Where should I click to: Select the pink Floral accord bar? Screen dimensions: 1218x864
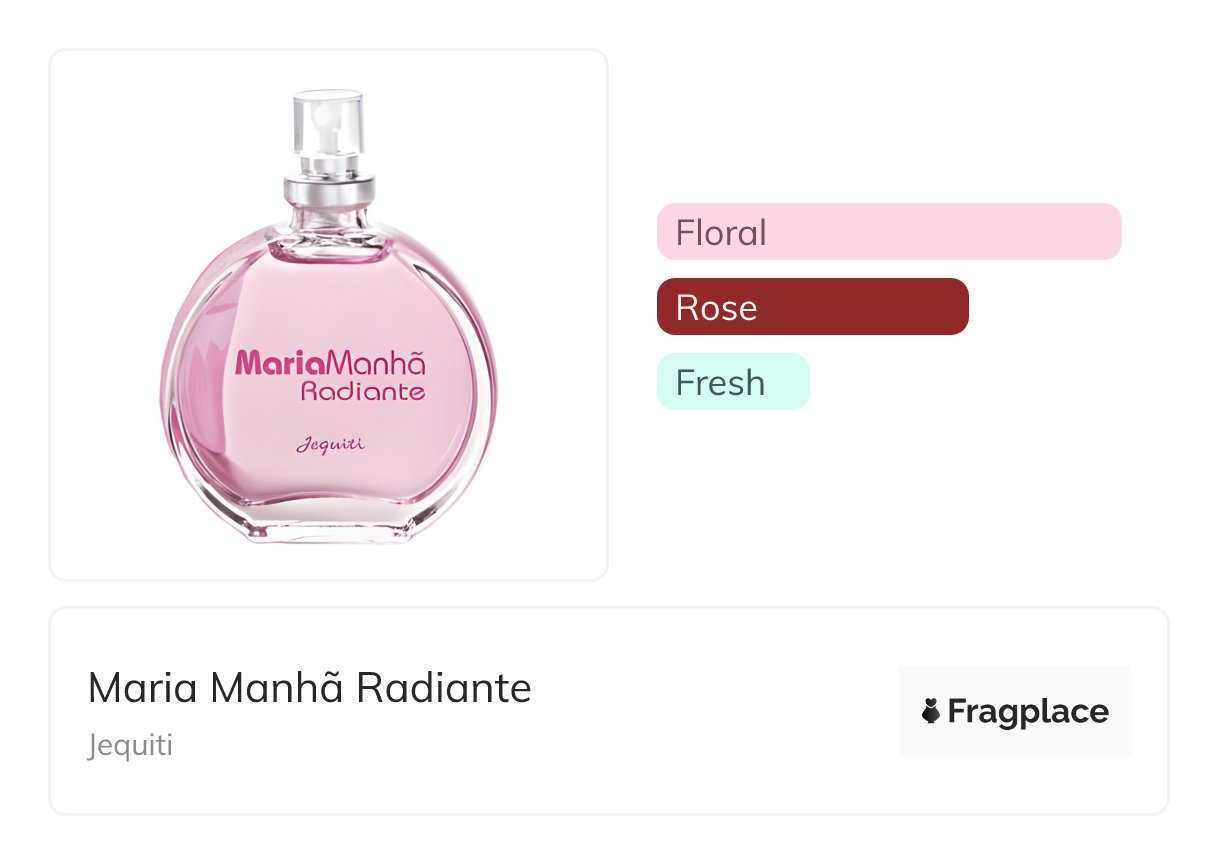888,232
